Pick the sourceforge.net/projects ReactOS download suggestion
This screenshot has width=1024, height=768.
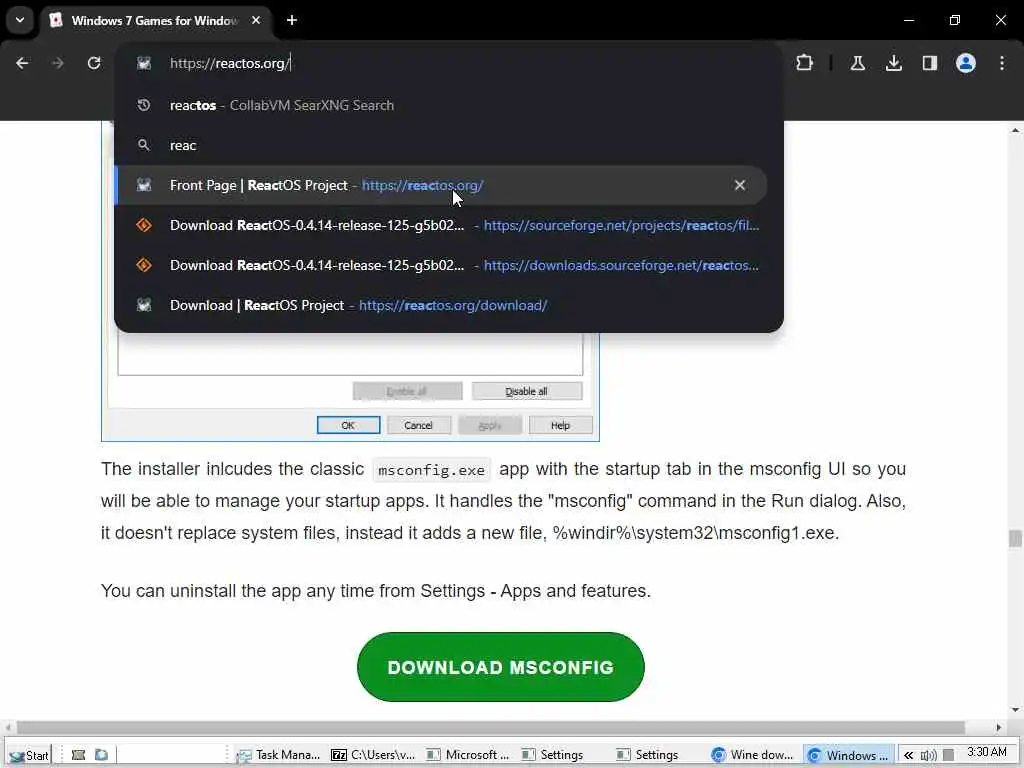441,225
